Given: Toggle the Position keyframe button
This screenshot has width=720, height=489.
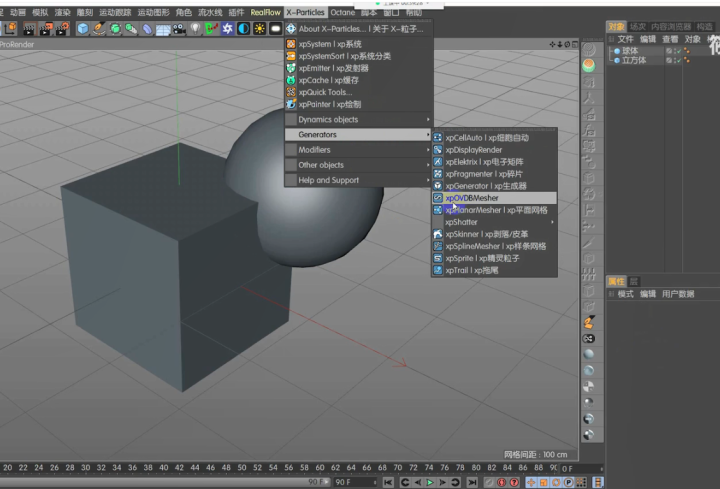Looking at the screenshot, I should (x=531, y=482).
